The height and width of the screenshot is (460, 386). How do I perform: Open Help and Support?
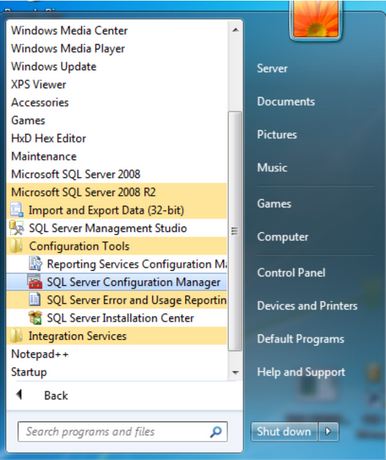pyautogui.click(x=301, y=372)
